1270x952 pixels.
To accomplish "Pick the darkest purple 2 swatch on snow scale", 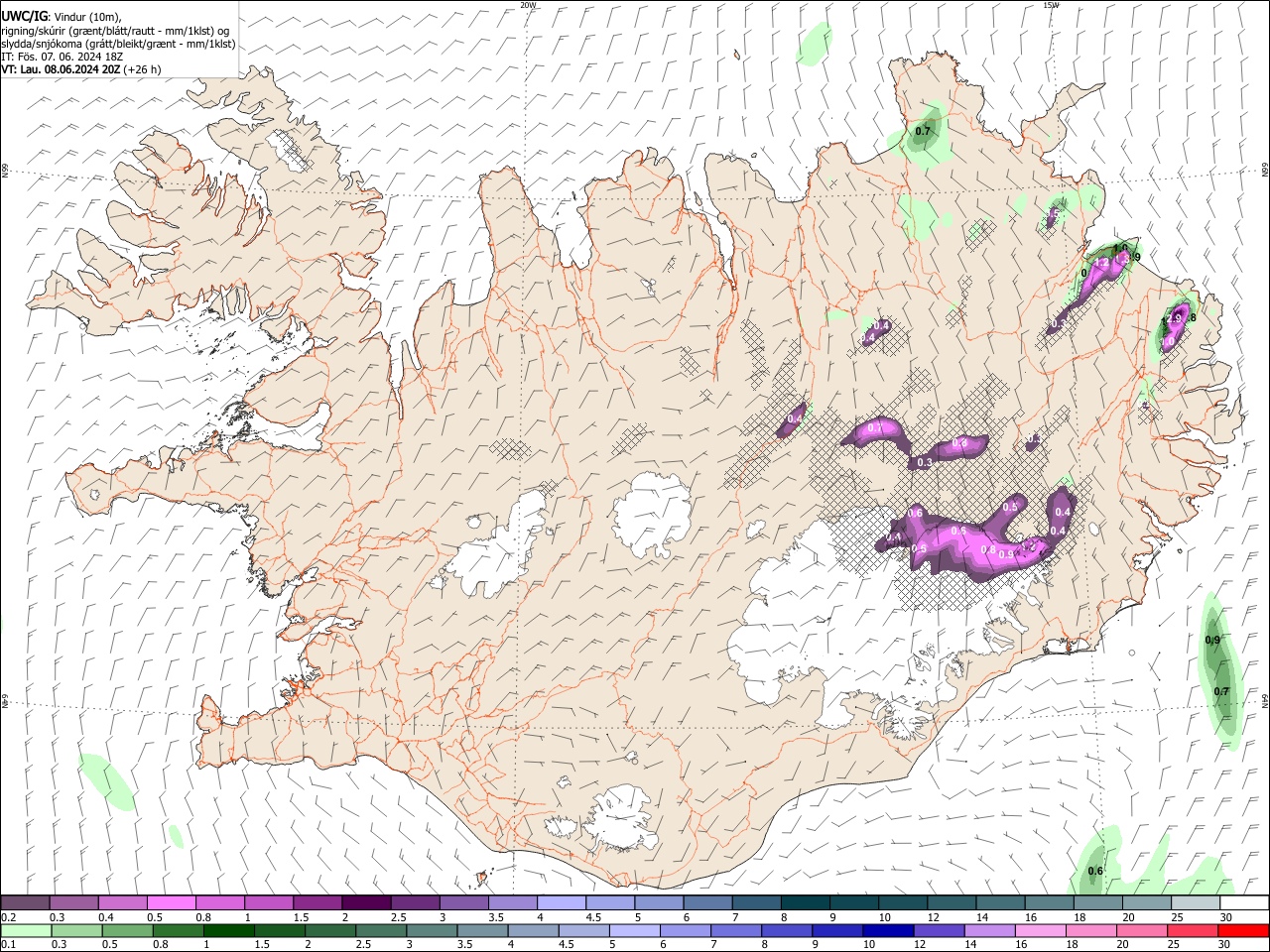I will [366, 903].
